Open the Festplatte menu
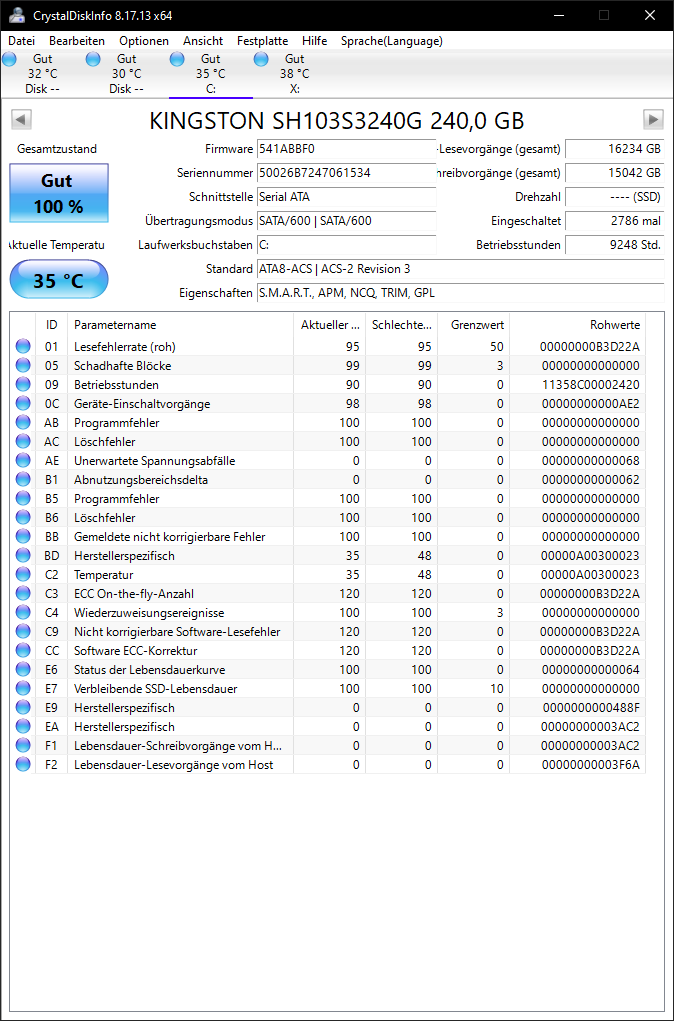Viewport: 674px width, 1021px height. (262, 40)
